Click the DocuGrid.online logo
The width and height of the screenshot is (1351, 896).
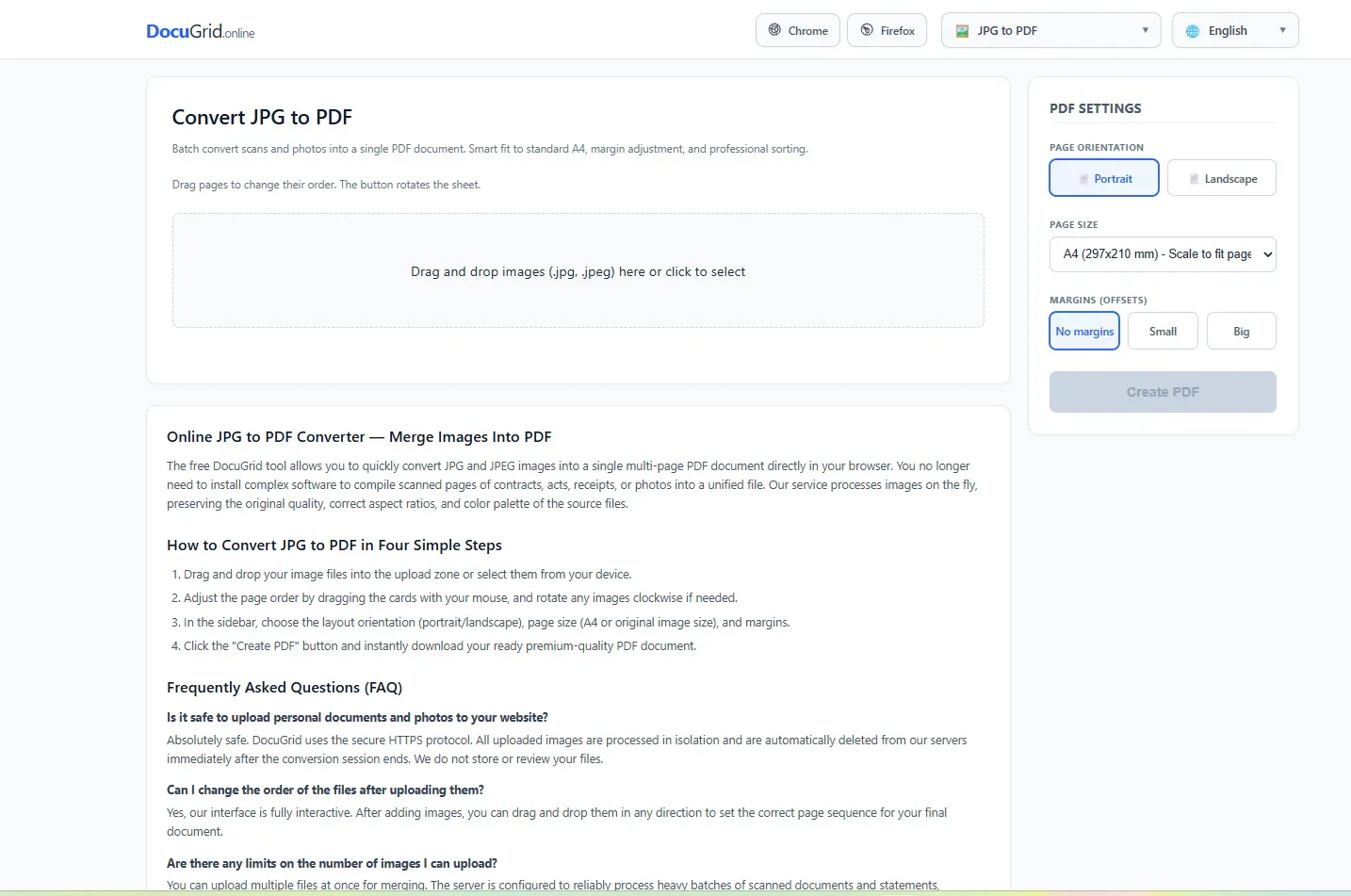click(x=200, y=31)
